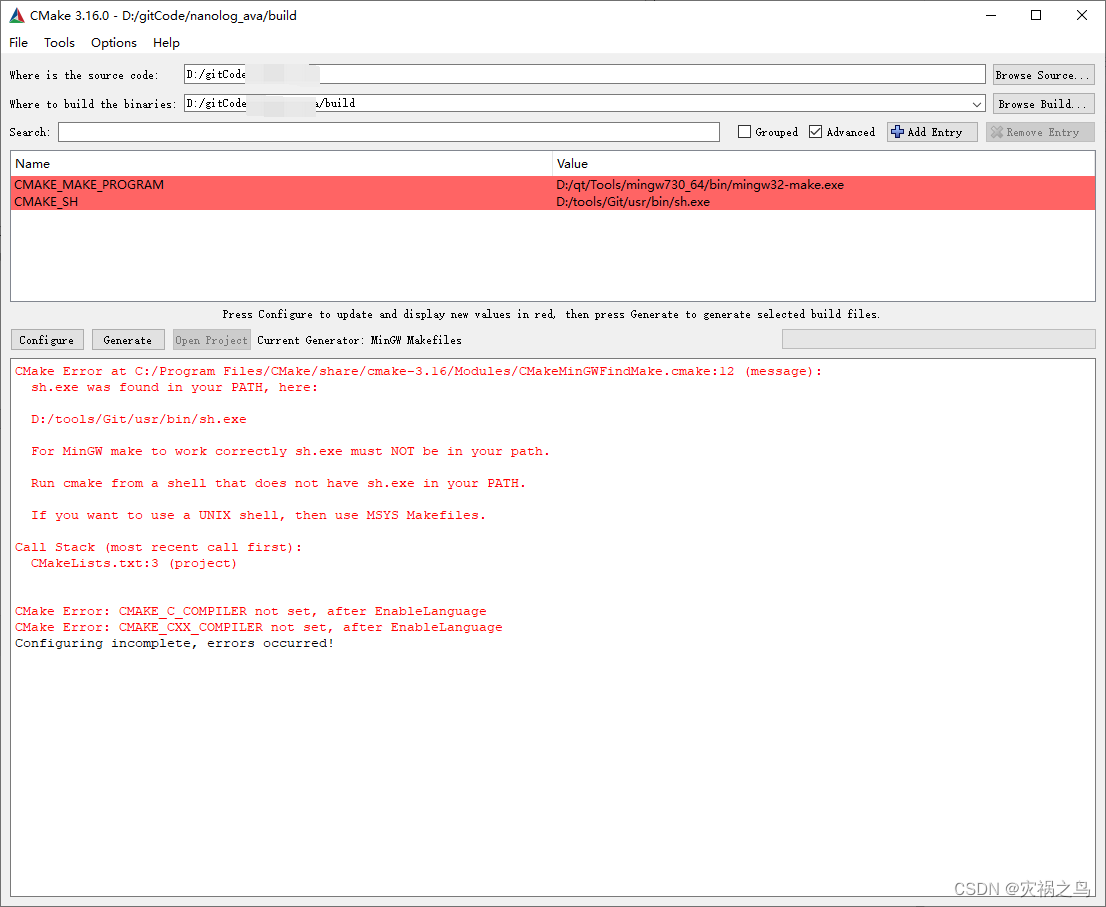Click the CMAKE_CXX_COMPILER not set error

259,627
